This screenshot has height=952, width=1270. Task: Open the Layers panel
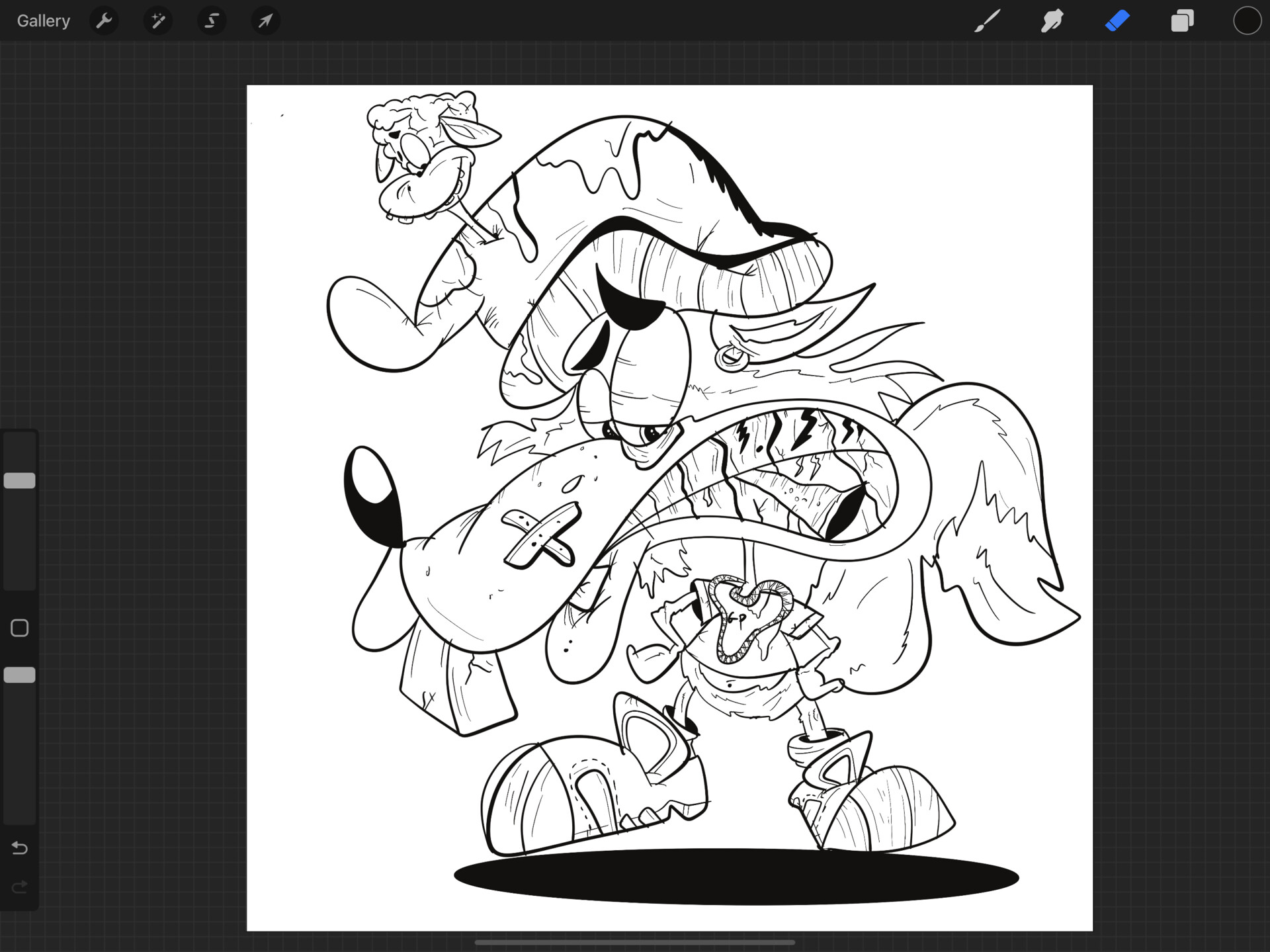pyautogui.click(x=1182, y=21)
